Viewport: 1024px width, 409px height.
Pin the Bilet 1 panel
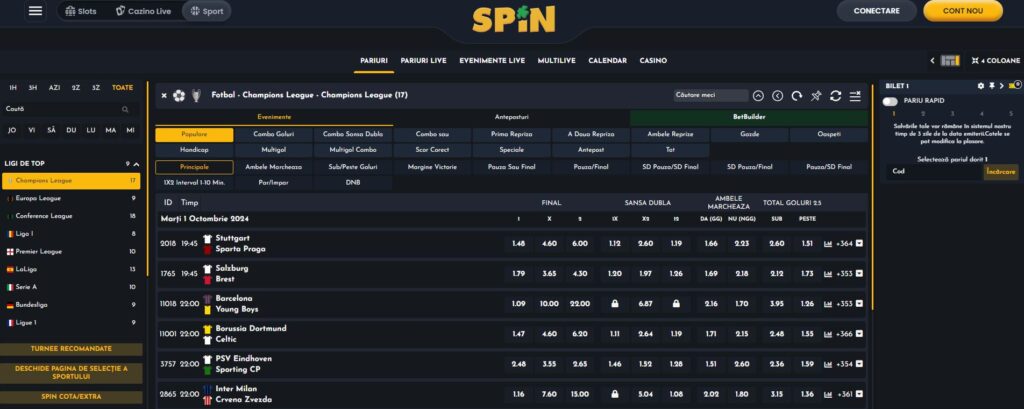coord(991,86)
